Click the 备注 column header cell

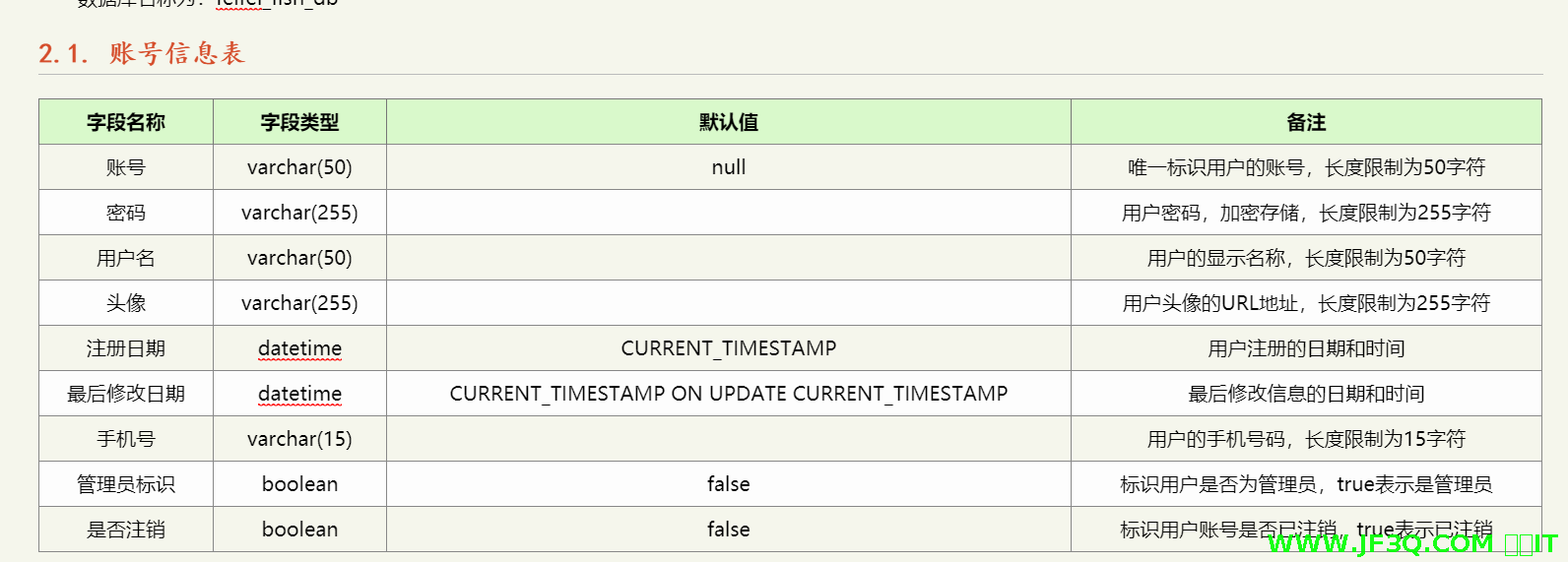pyautogui.click(x=1306, y=122)
